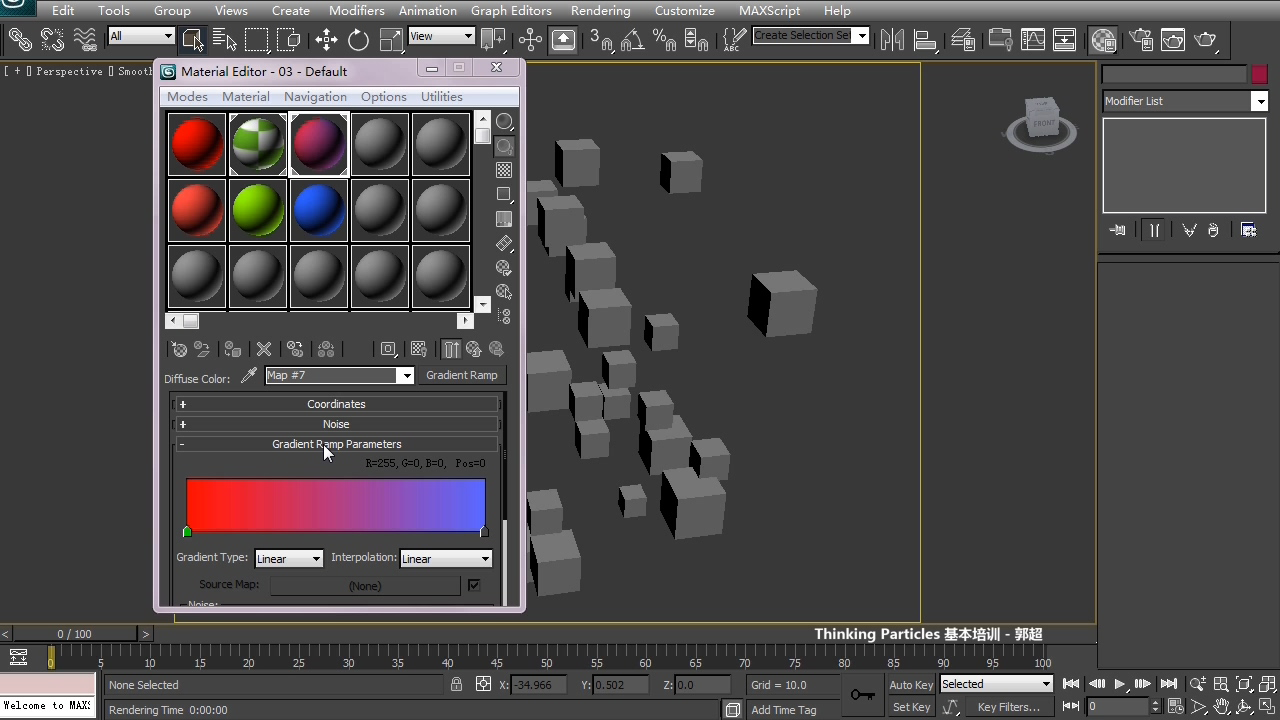Click Sample Type sphere icon

[x=504, y=122]
